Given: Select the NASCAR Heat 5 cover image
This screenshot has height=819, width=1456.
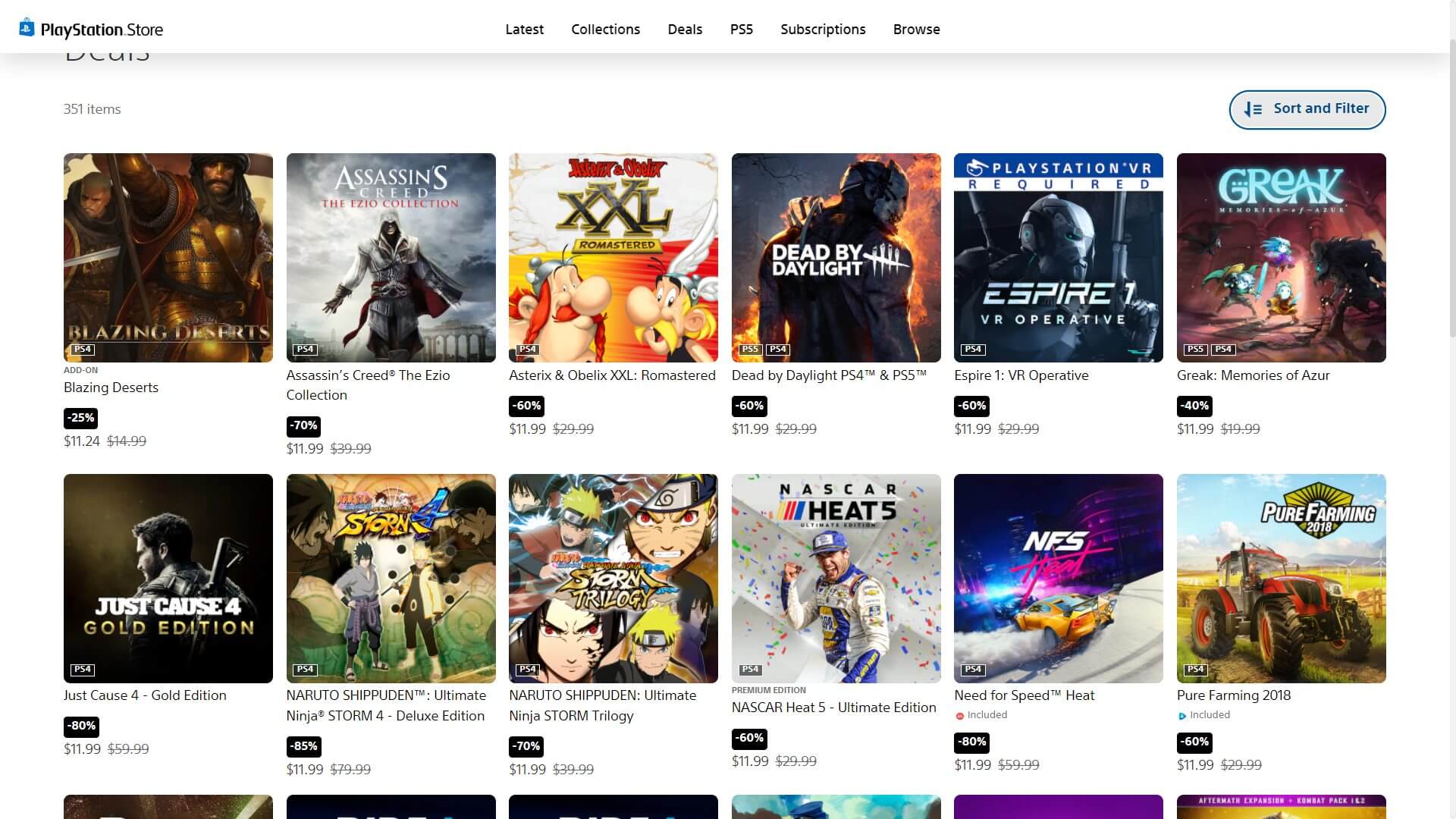Looking at the screenshot, I should point(836,578).
